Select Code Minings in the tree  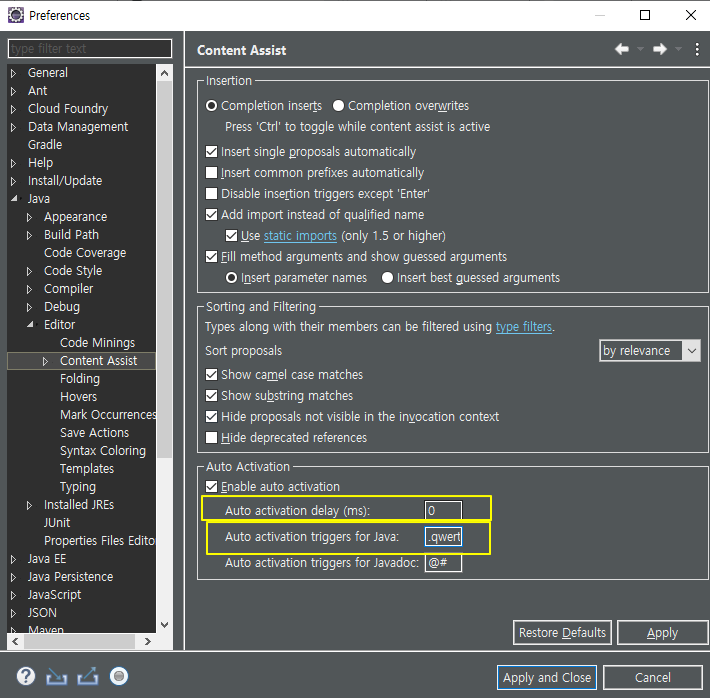pos(97,343)
